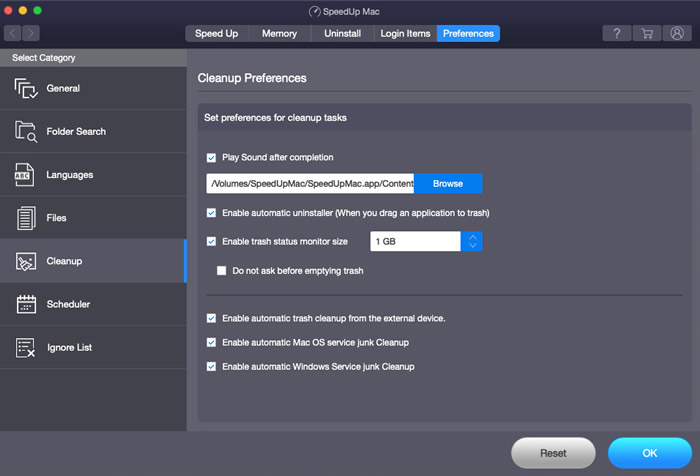Open the Files document stack icon
This screenshot has width=700, height=476.
[x=26, y=218]
